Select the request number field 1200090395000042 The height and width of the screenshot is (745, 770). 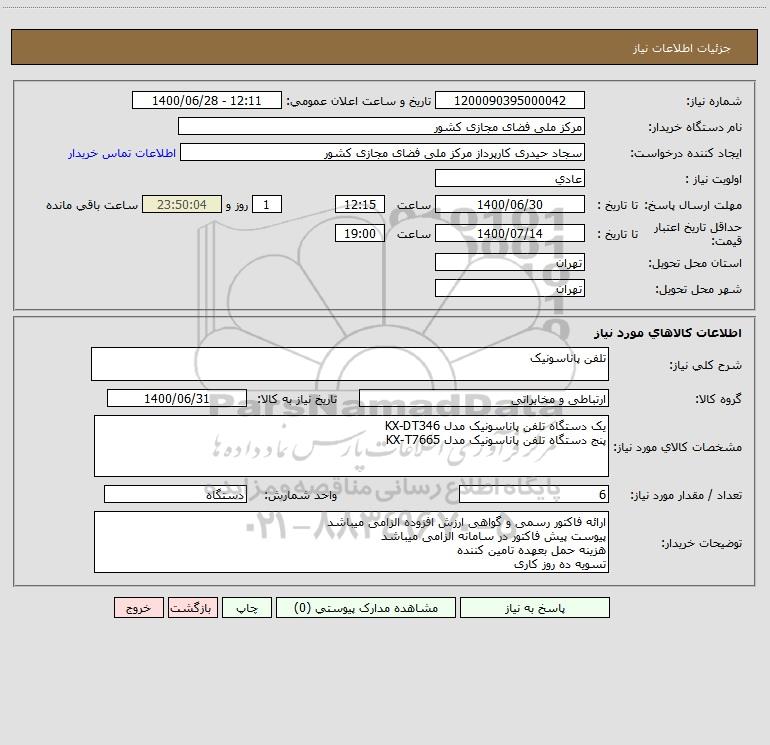click(x=510, y=100)
